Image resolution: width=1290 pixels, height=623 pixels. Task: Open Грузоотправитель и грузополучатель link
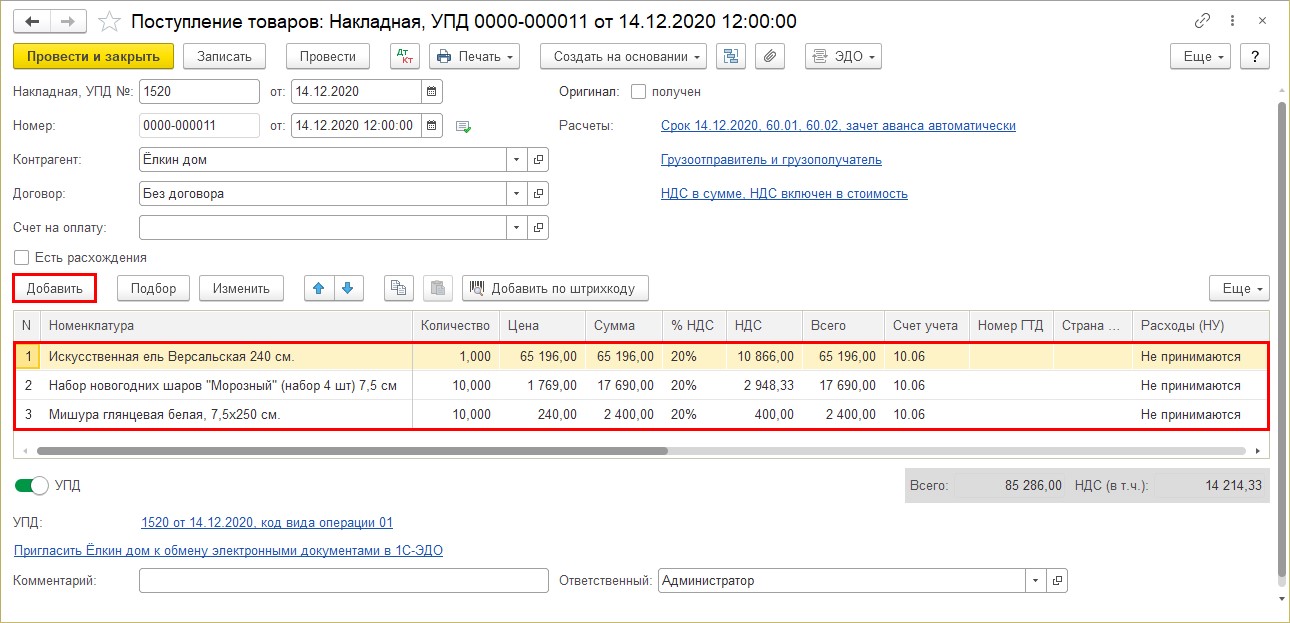(x=771, y=160)
